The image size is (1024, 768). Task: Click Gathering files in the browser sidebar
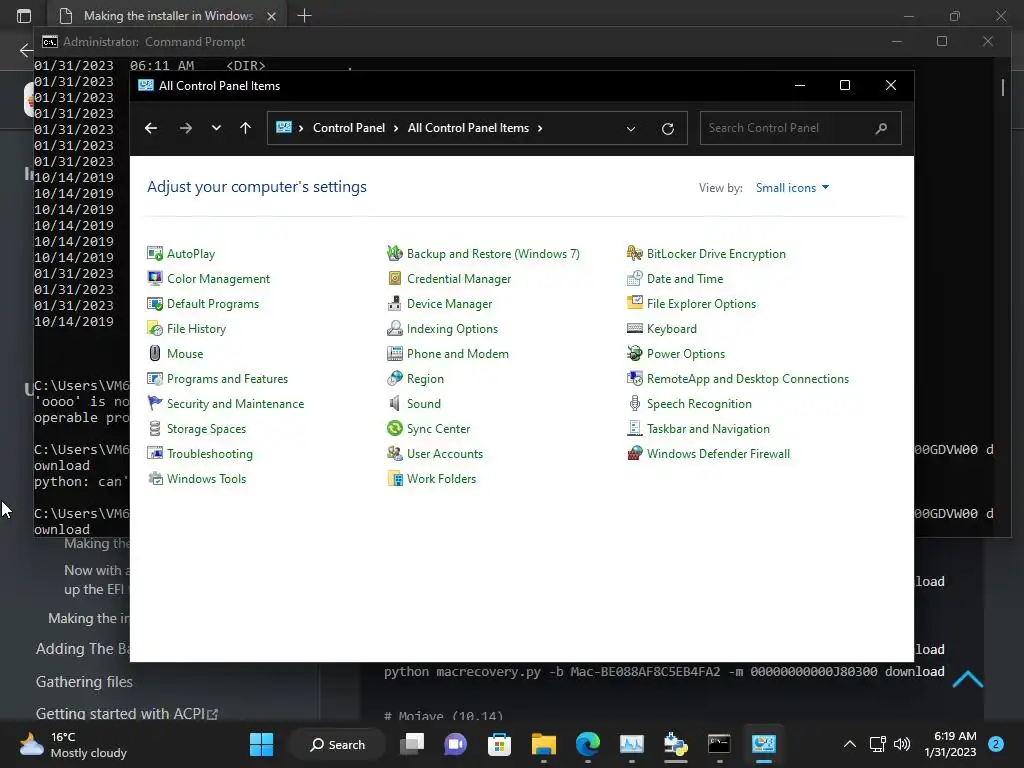[x=84, y=681]
